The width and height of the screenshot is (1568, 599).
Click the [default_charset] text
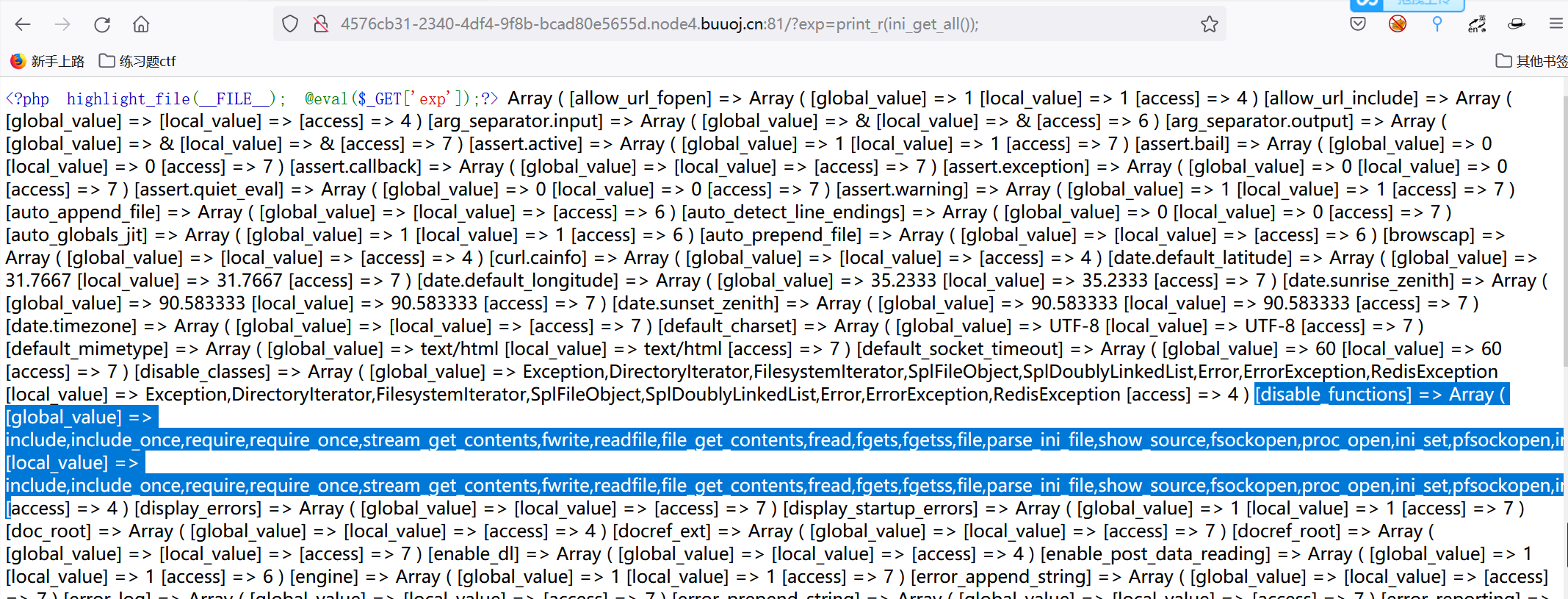727,326
